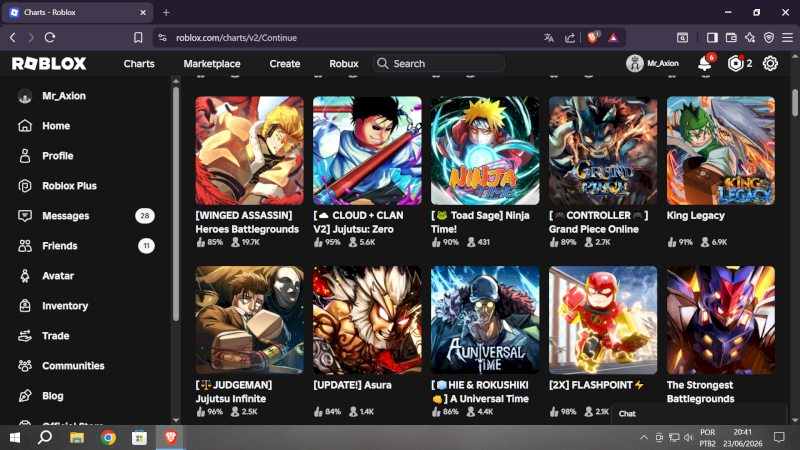
Task: Open the taskbar volume control
Action: click(688, 437)
